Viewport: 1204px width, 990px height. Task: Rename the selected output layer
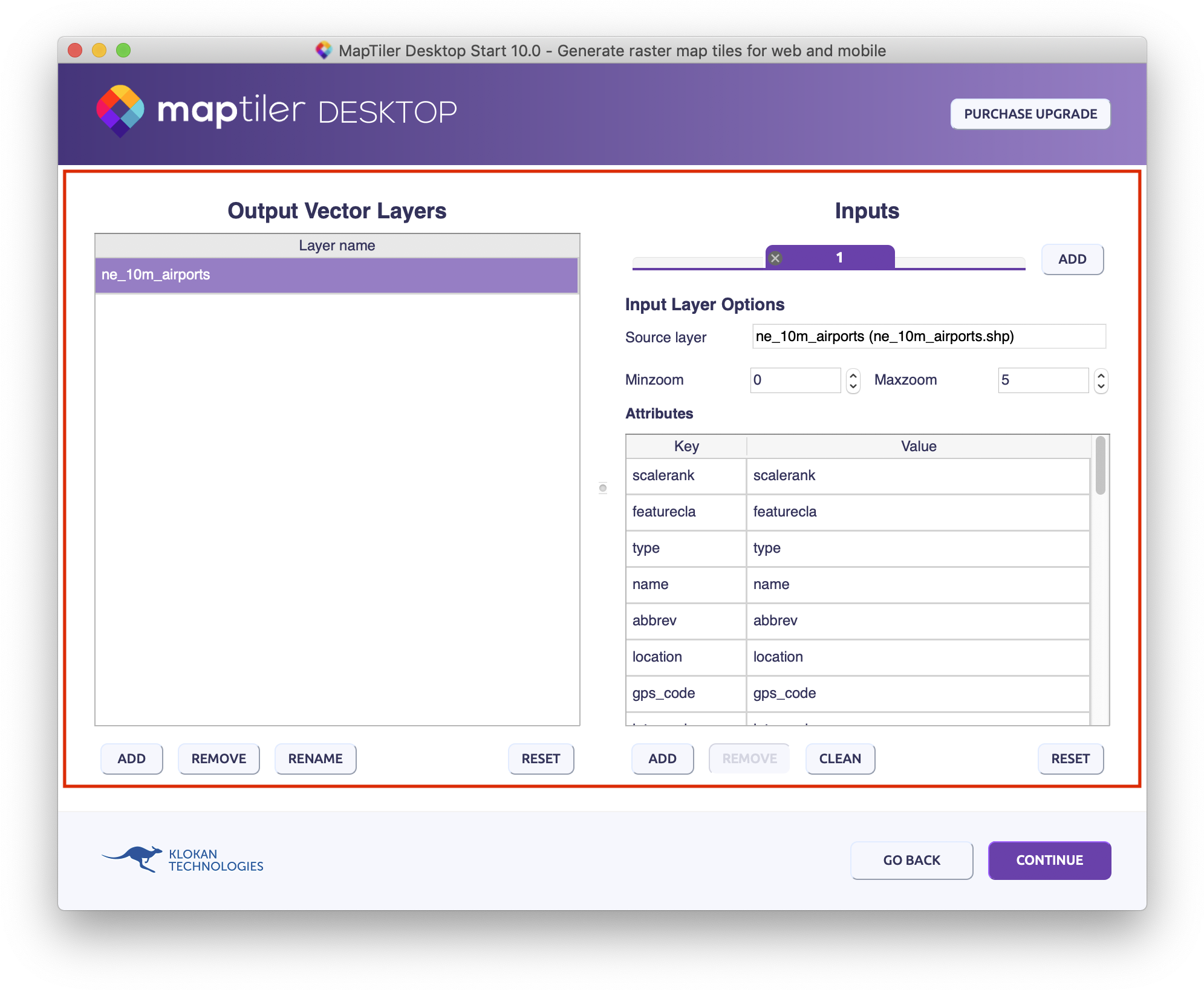pyautogui.click(x=315, y=758)
